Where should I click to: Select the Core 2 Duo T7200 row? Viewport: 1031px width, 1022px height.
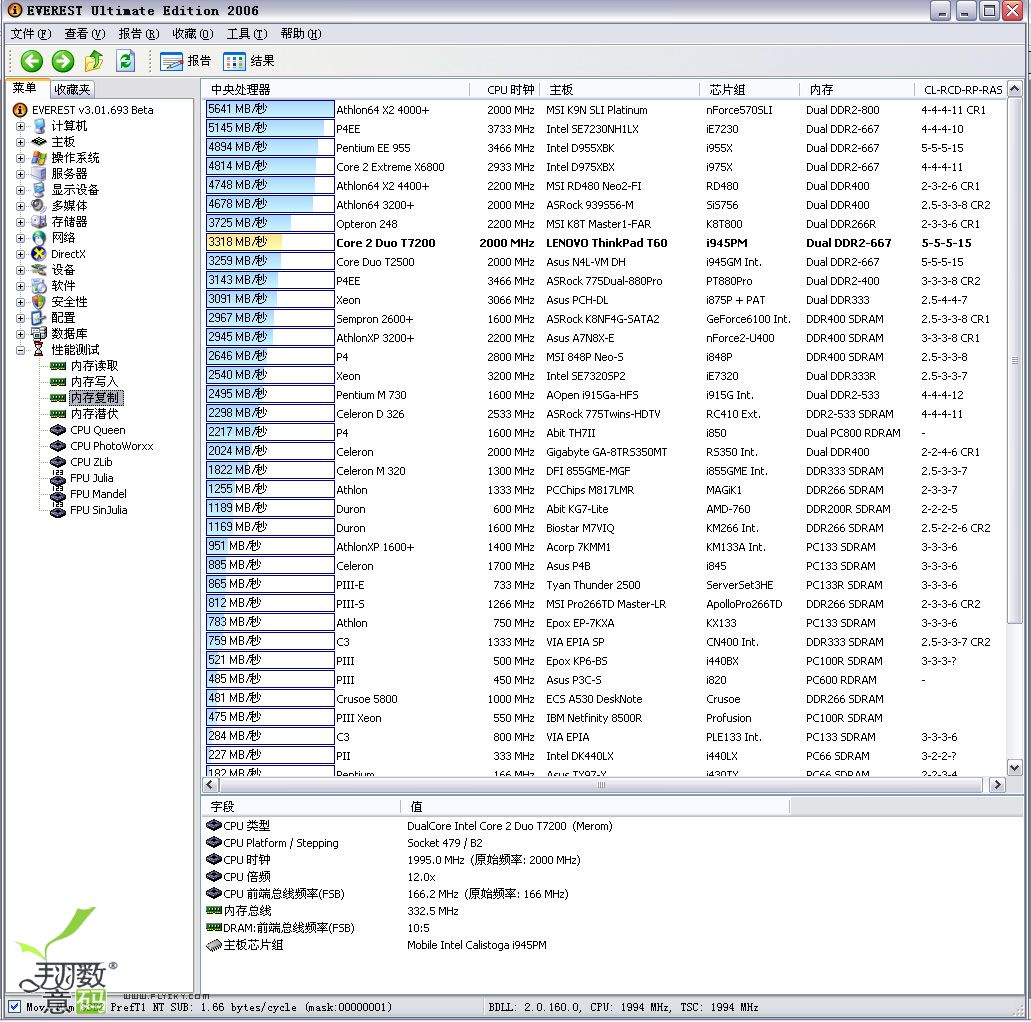604,243
